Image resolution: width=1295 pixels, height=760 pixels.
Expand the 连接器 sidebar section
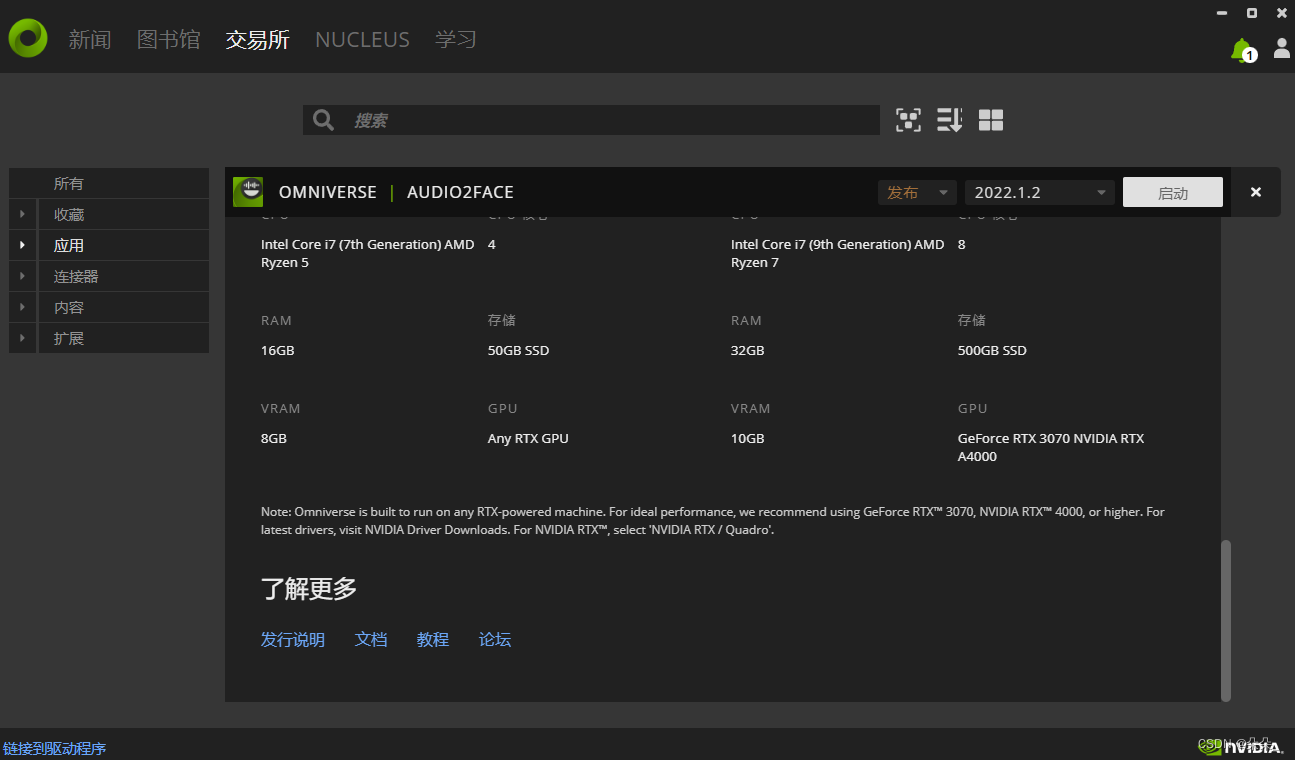tap(22, 275)
